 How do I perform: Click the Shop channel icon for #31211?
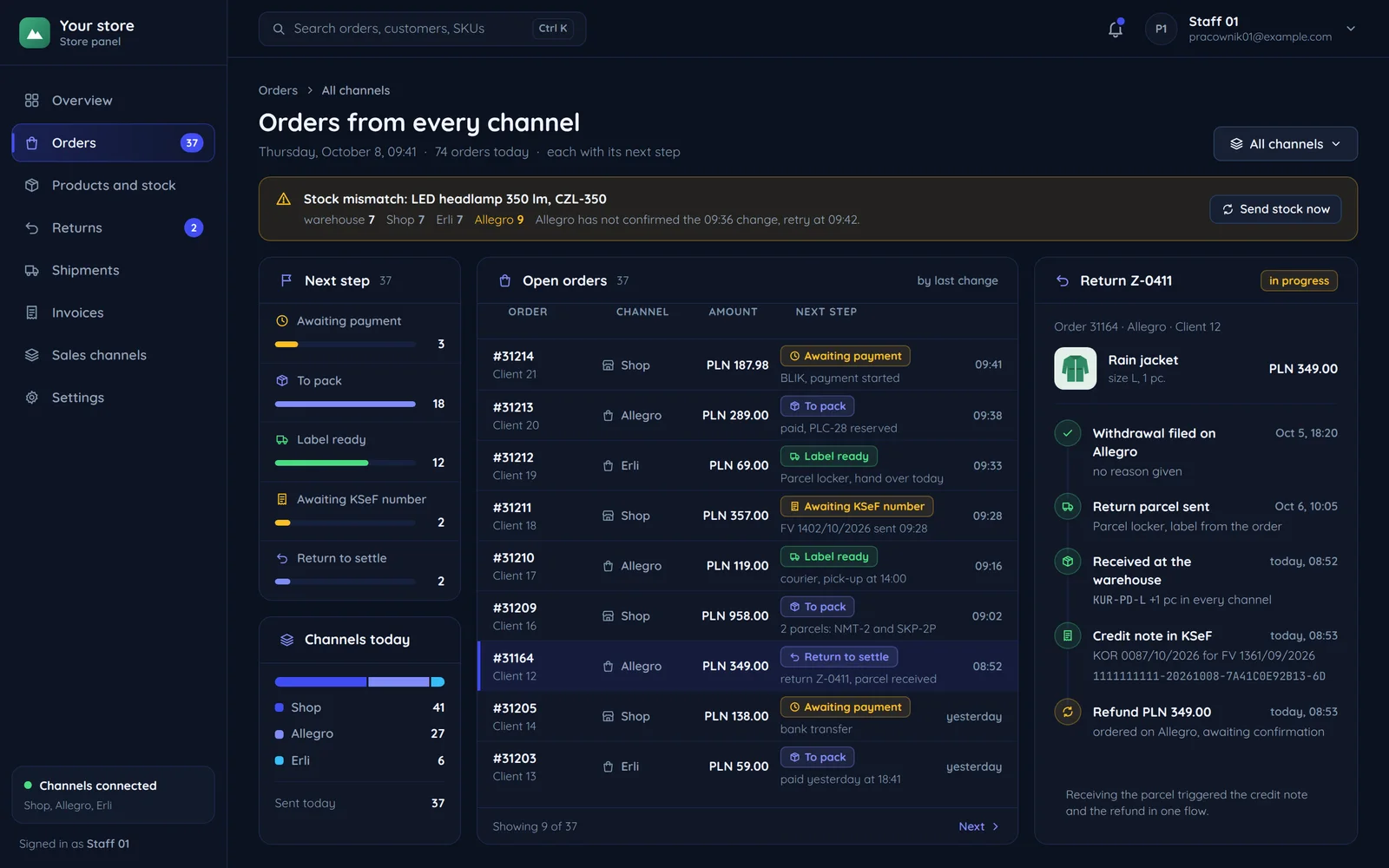click(609, 516)
